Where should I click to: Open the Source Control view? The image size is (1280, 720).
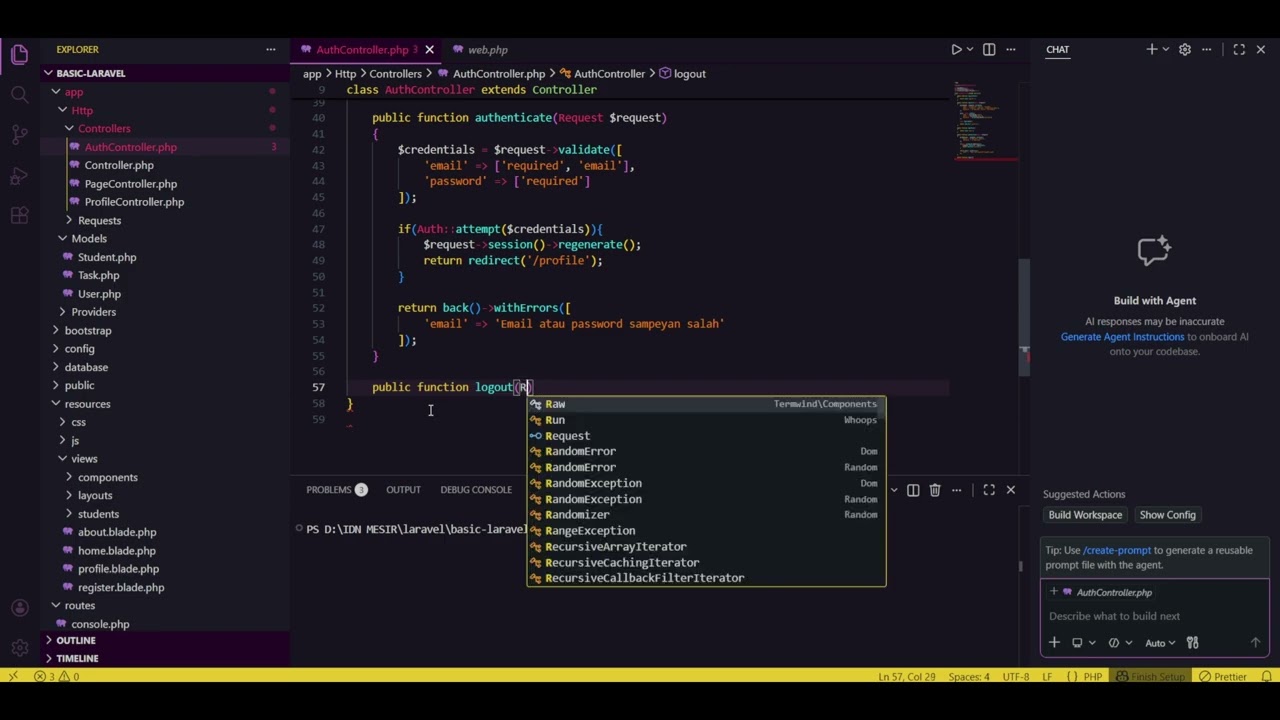click(x=19, y=135)
